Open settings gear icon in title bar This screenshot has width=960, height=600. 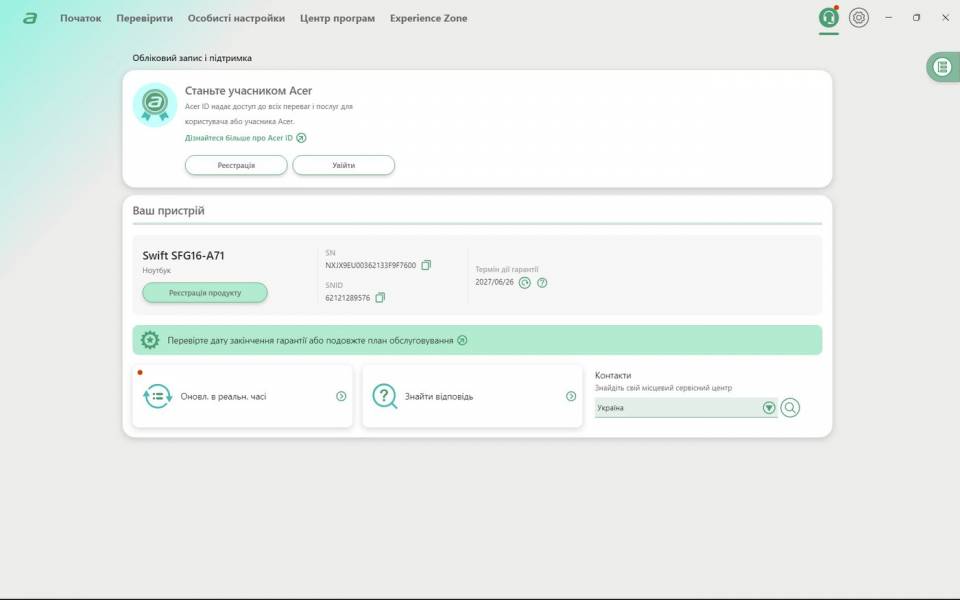point(858,18)
